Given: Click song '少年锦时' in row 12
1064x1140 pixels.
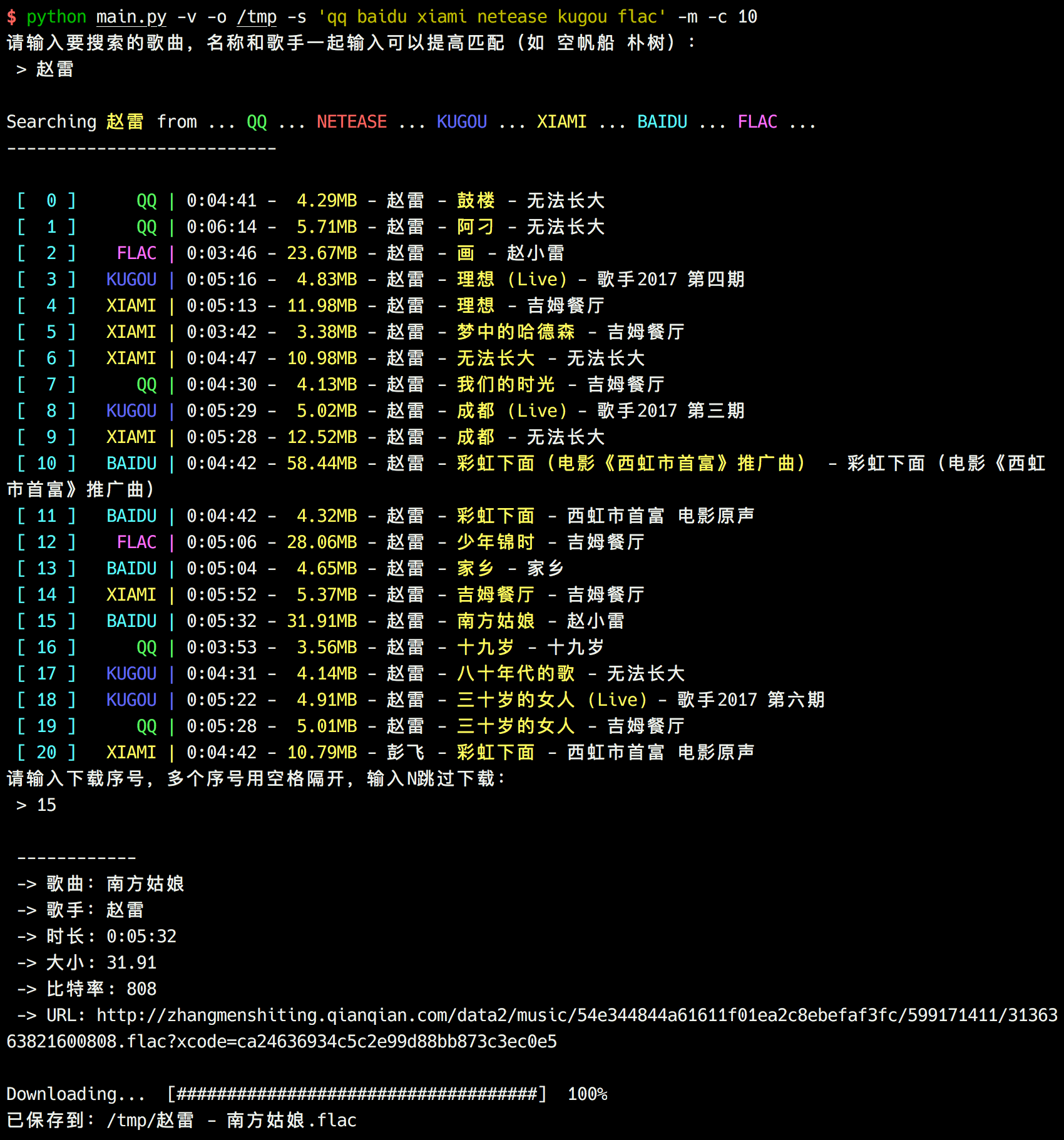Looking at the screenshot, I should point(496,542).
